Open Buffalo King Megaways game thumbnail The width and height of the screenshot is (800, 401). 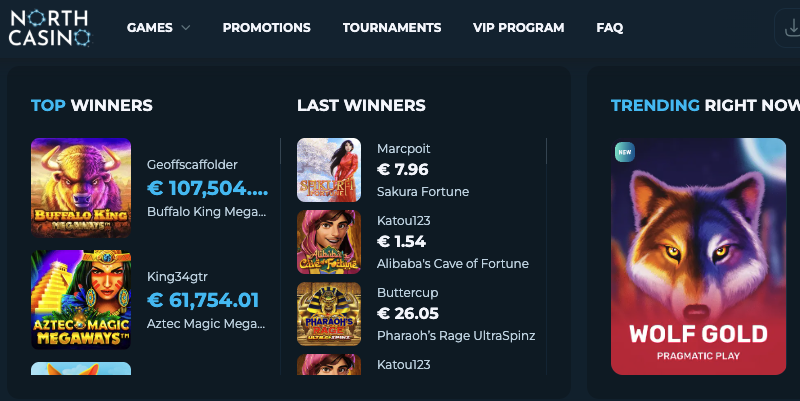81,187
